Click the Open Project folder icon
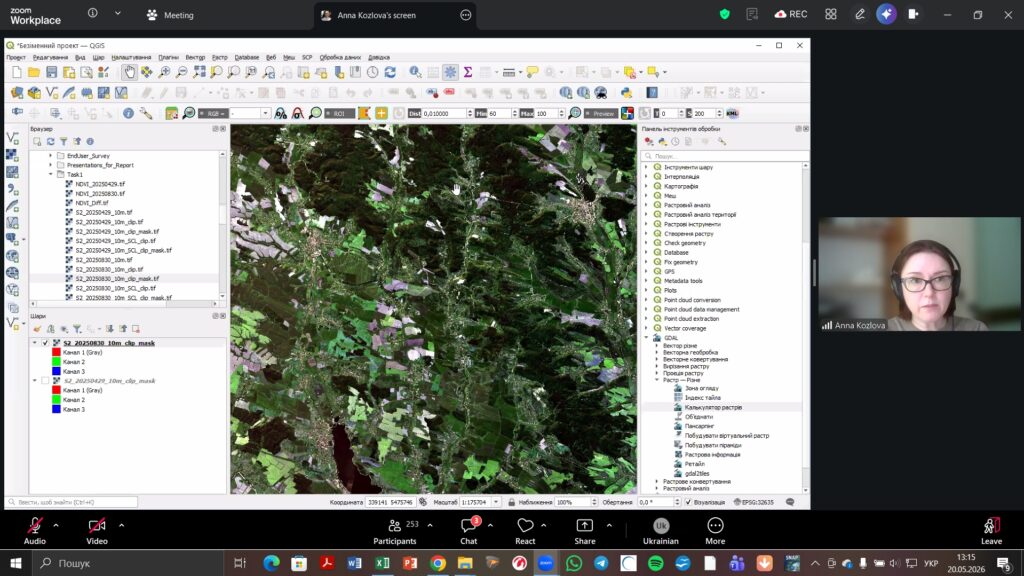 tap(34, 72)
